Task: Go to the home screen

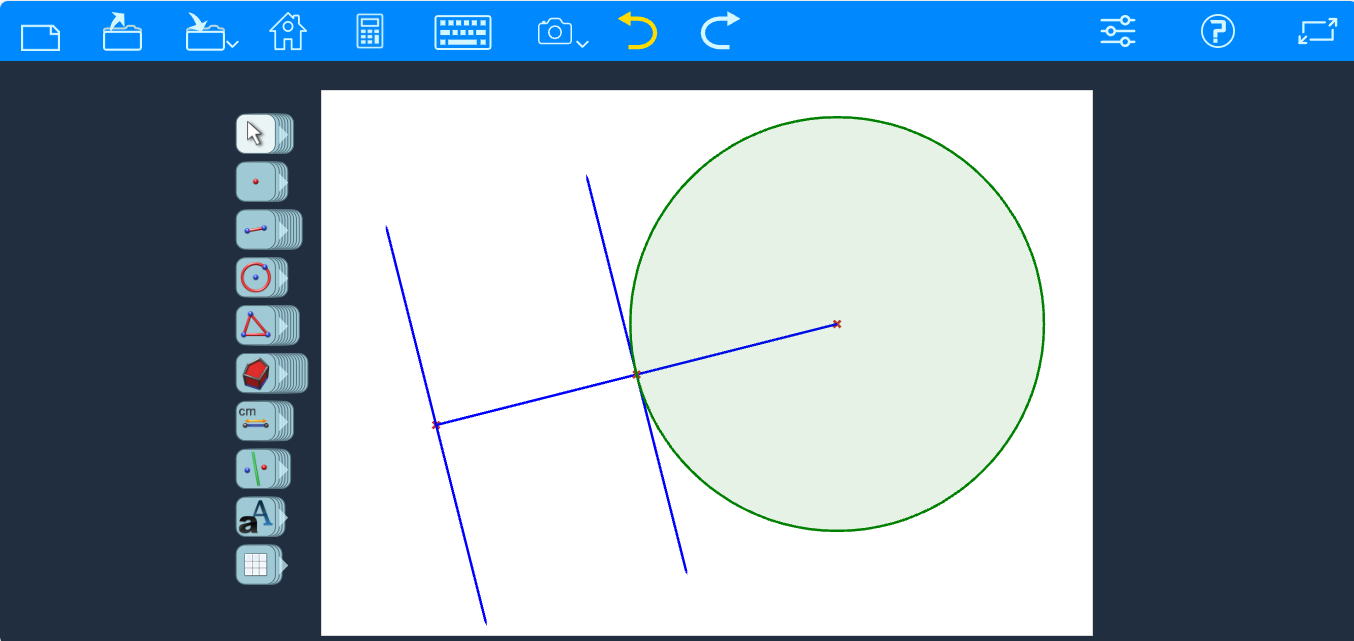Action: (288, 32)
